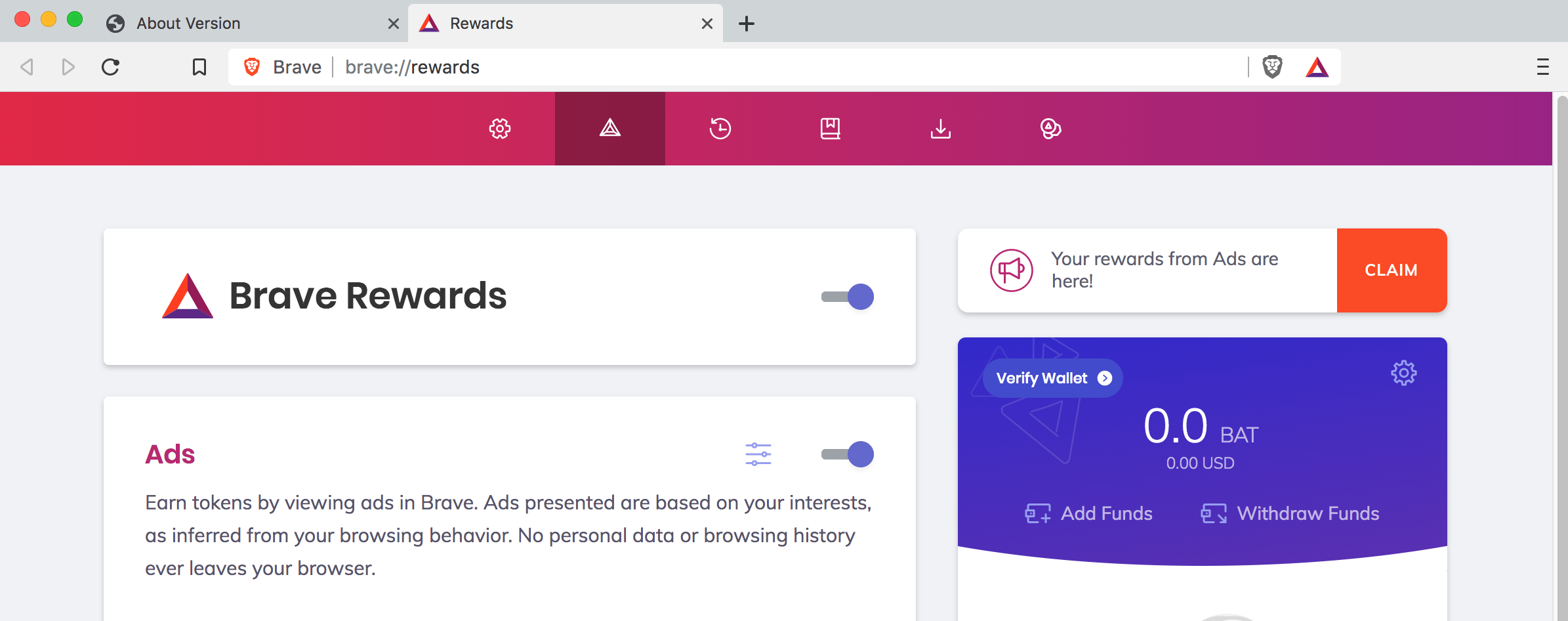Toggle the Brave Rewards main switch
The height and width of the screenshot is (621, 1568).
click(848, 297)
